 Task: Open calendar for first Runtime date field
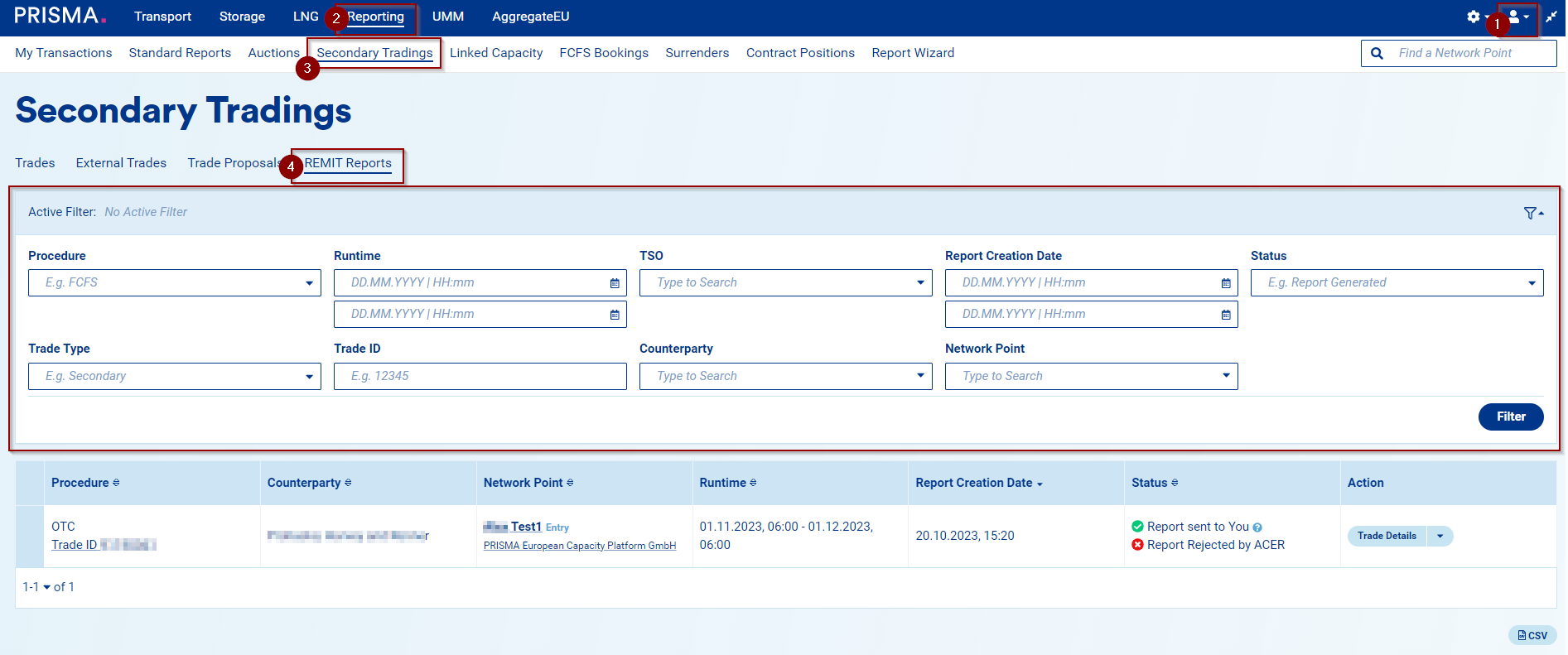[615, 283]
